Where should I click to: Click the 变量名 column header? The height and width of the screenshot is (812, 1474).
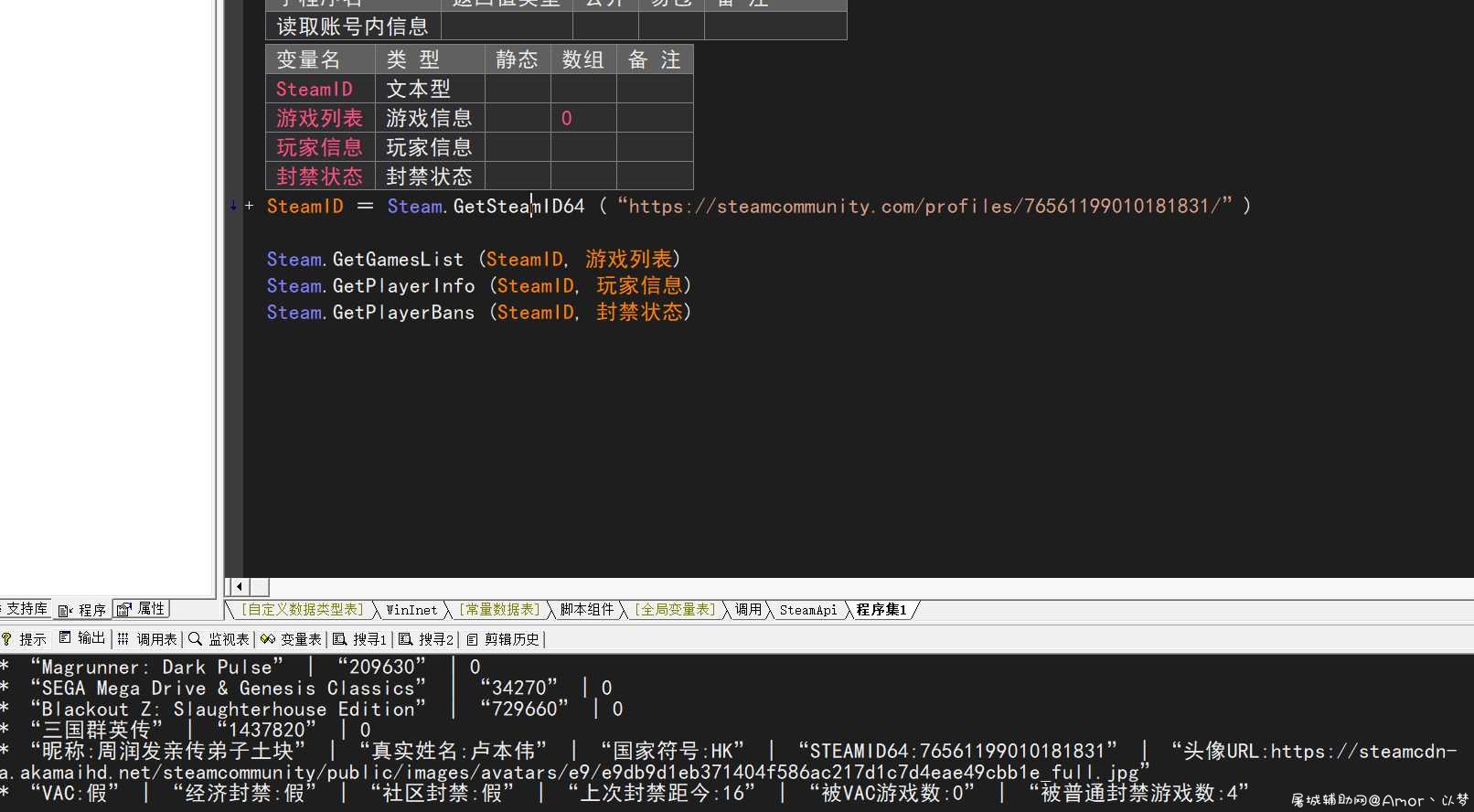pyautogui.click(x=320, y=59)
